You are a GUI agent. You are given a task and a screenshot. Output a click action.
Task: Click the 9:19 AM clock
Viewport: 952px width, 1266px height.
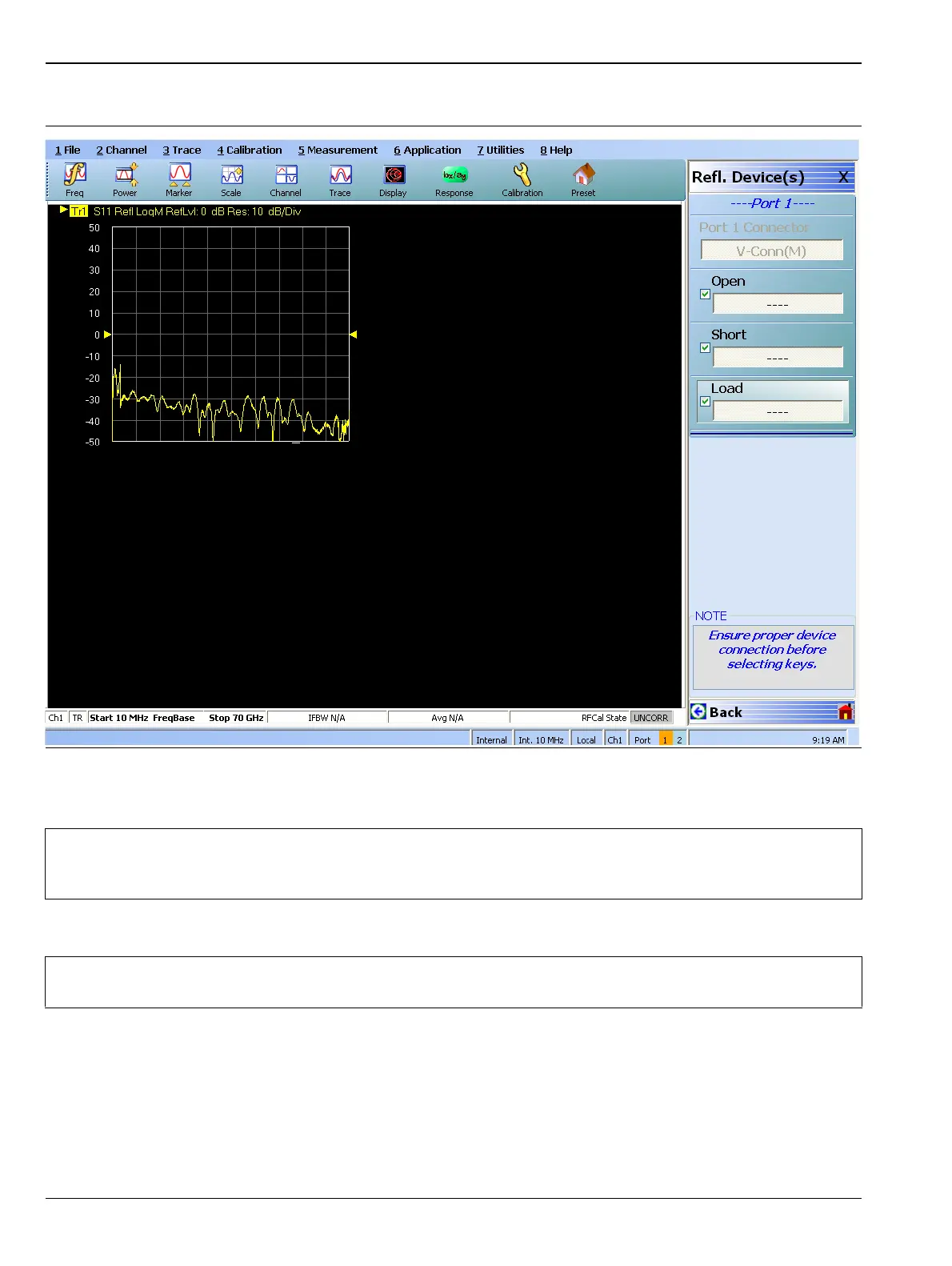point(828,739)
